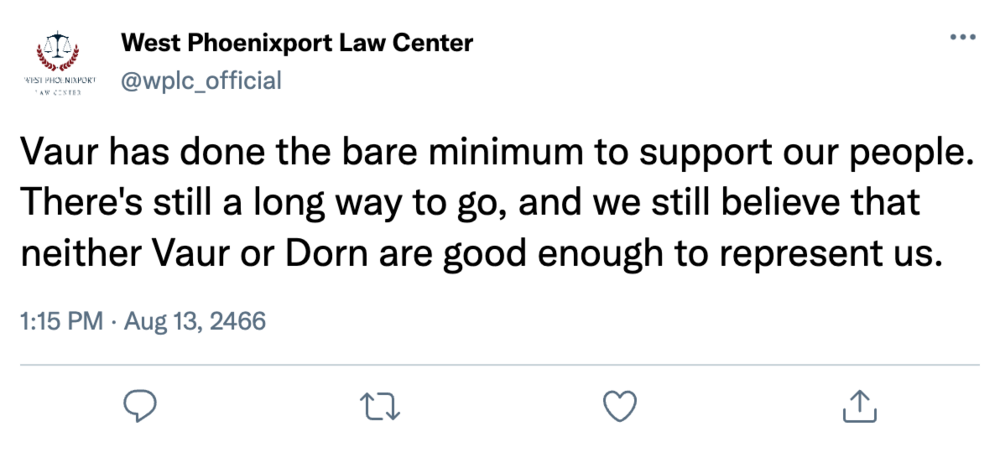The image size is (1000, 468).
Task: Open the share tray arrow icon
Action: (x=861, y=405)
